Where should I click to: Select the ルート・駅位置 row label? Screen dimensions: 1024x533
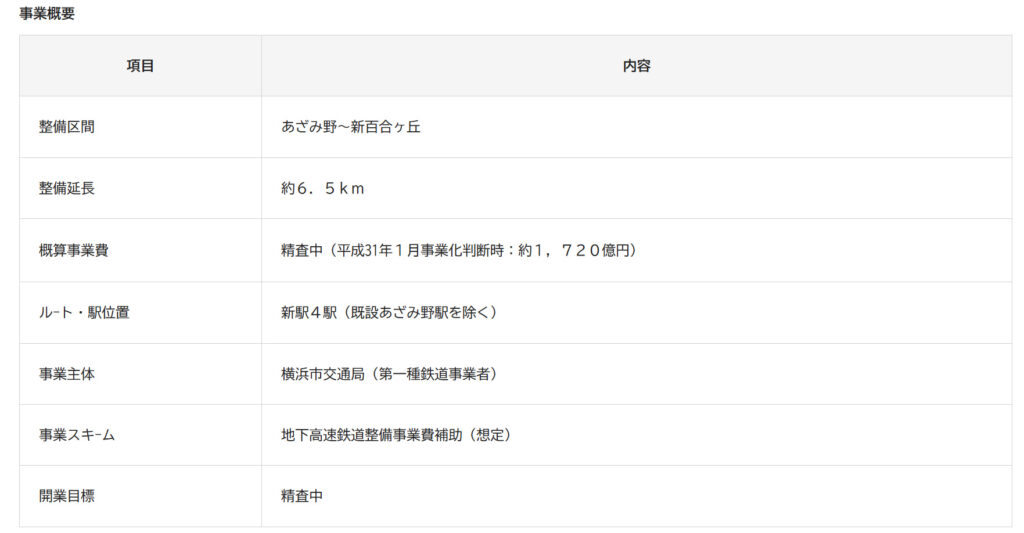click(x=84, y=312)
